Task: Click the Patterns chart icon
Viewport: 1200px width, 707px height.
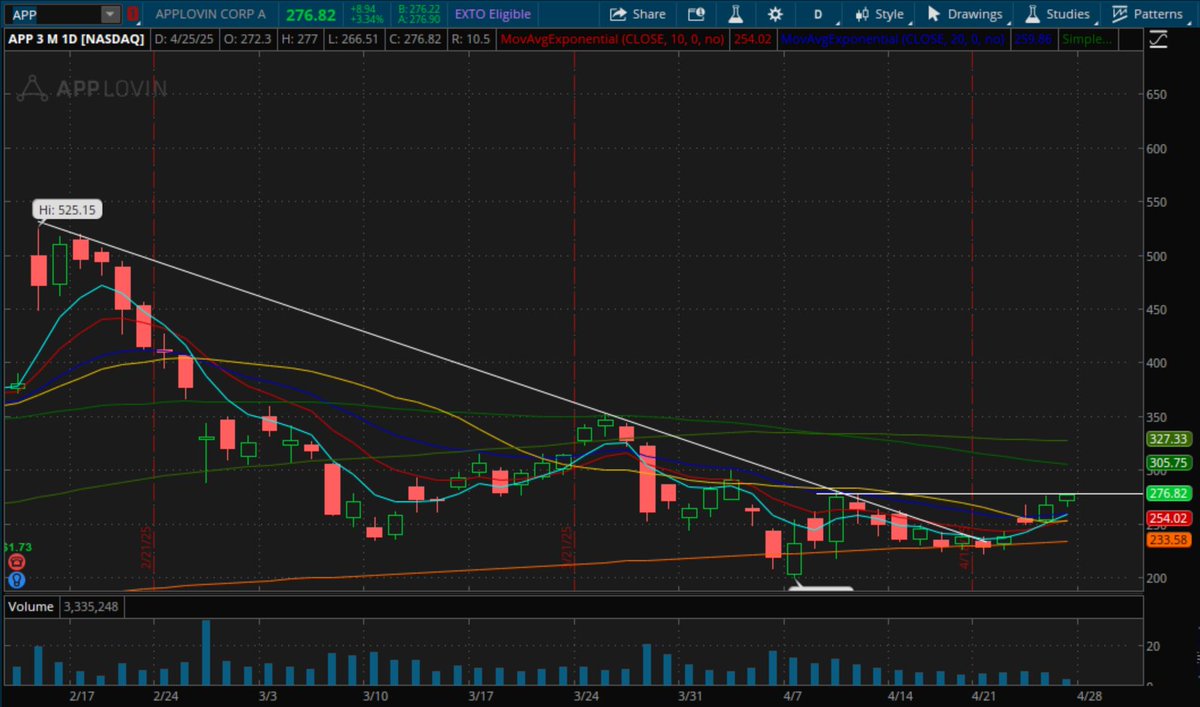Action: click(1119, 14)
